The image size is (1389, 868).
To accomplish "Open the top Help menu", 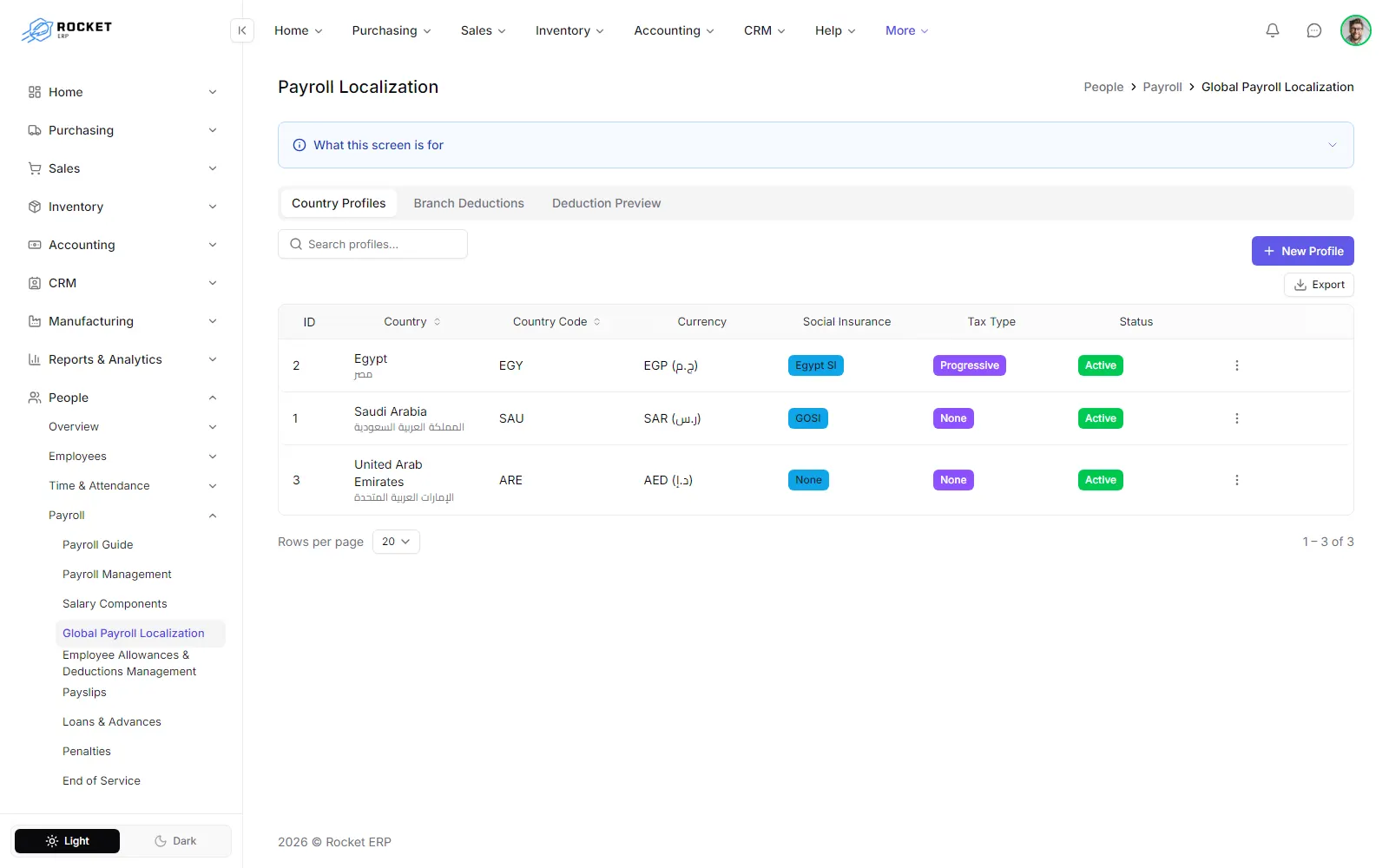I will pyautogui.click(x=835, y=30).
